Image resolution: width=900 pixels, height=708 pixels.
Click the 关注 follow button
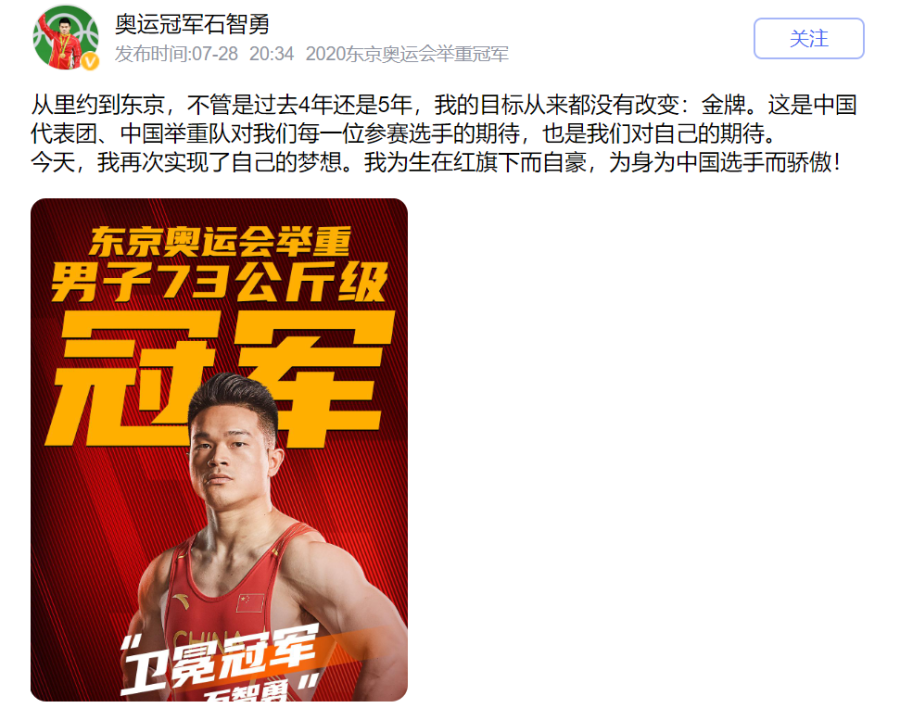point(809,38)
